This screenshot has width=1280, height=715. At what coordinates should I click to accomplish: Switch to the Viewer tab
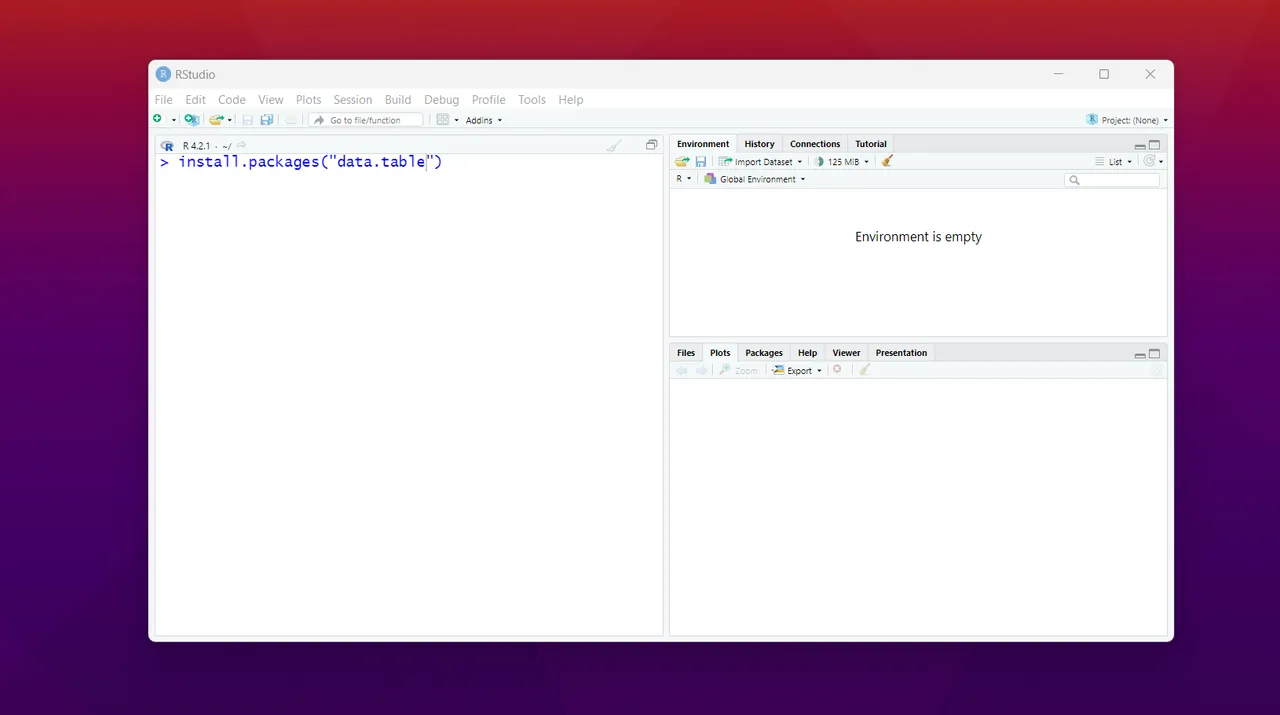(x=846, y=353)
